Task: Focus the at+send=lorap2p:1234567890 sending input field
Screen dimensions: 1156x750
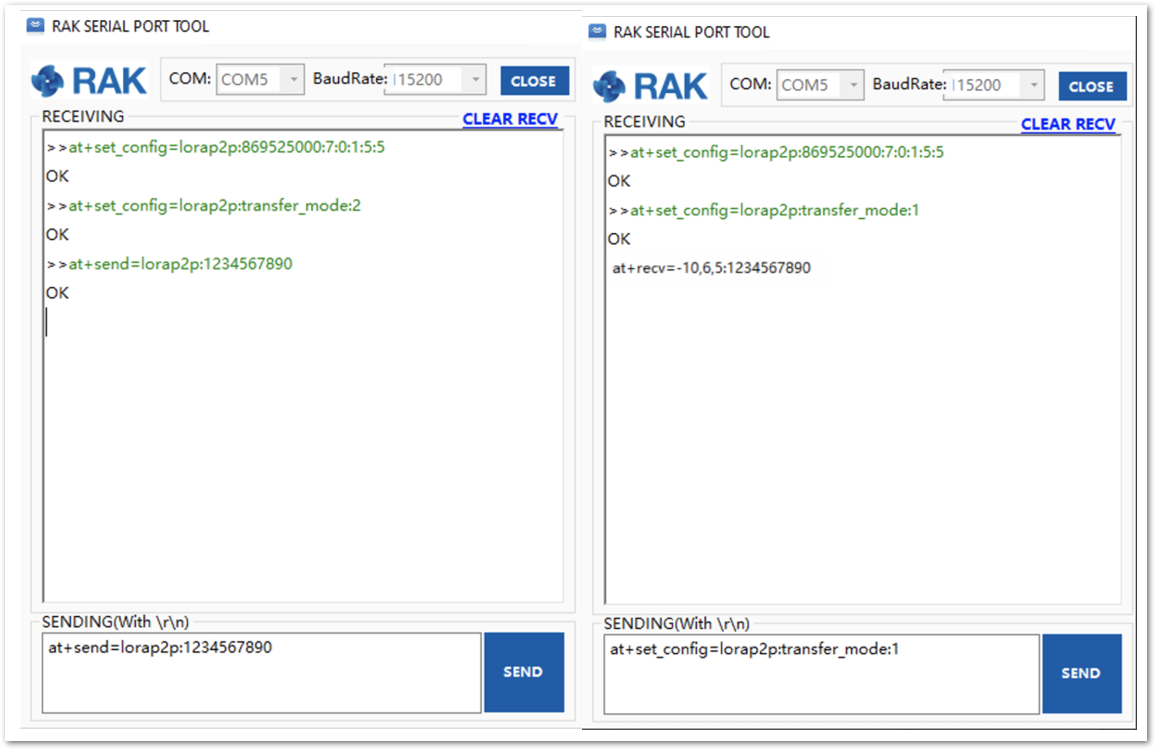Action: point(262,673)
